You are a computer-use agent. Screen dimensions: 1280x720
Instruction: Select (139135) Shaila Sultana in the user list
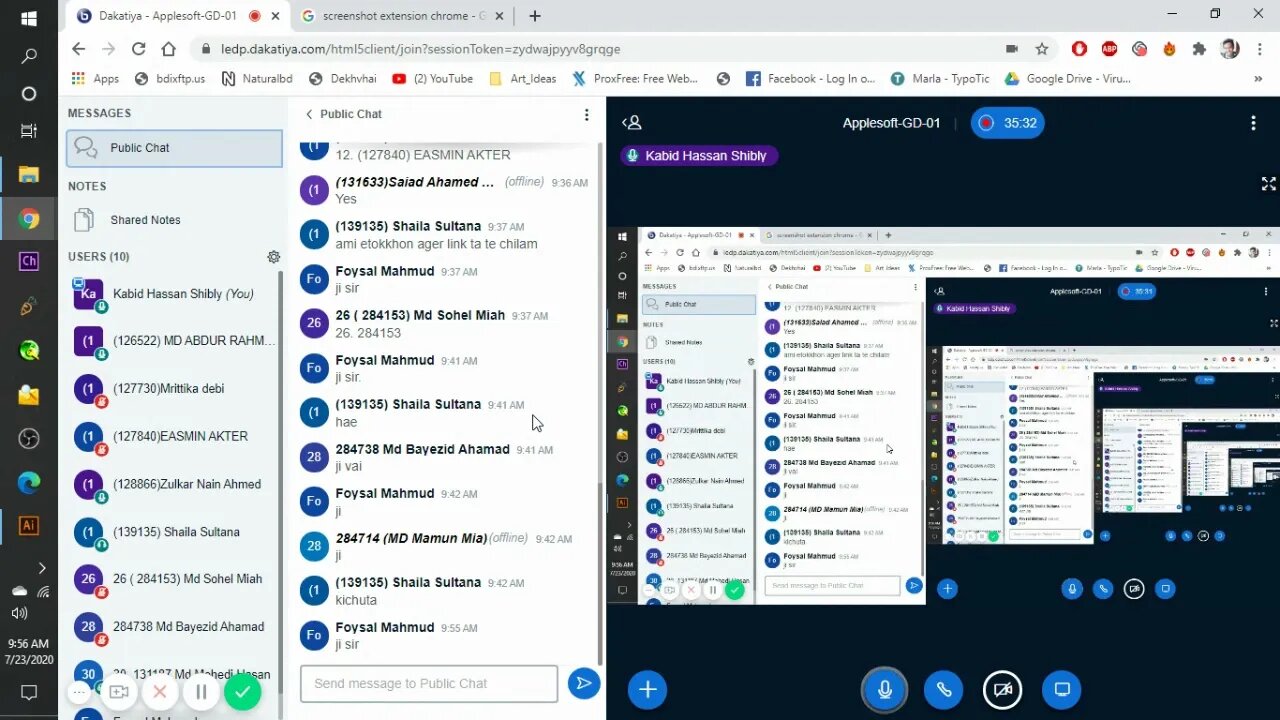[x=175, y=532]
